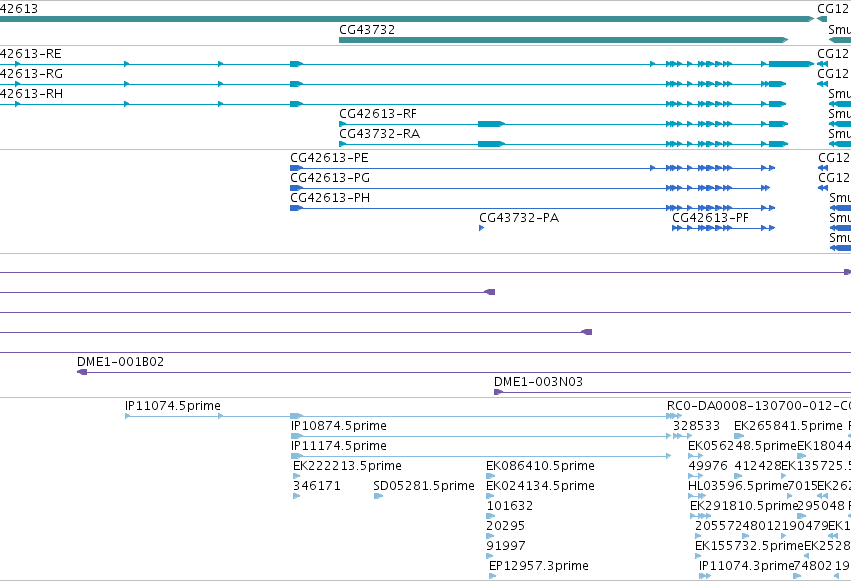Select EST label IP10874.5prime
851x581 pixels.
pos(339,426)
